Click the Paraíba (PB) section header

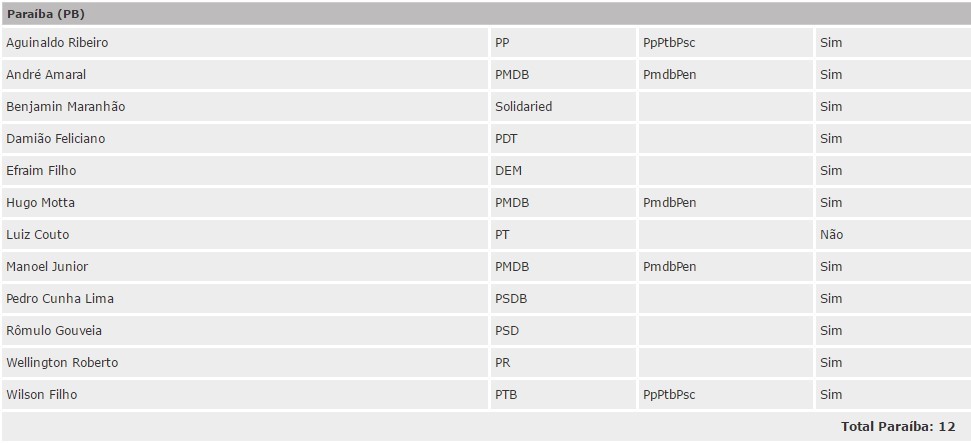[486, 14]
